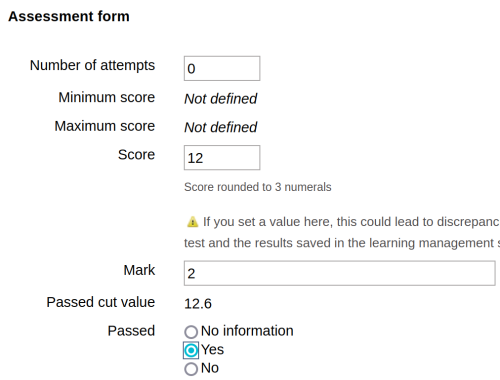Image resolution: width=500 pixels, height=380 pixels.
Task: Click the "Maximum score" label
Action: pos(105,126)
